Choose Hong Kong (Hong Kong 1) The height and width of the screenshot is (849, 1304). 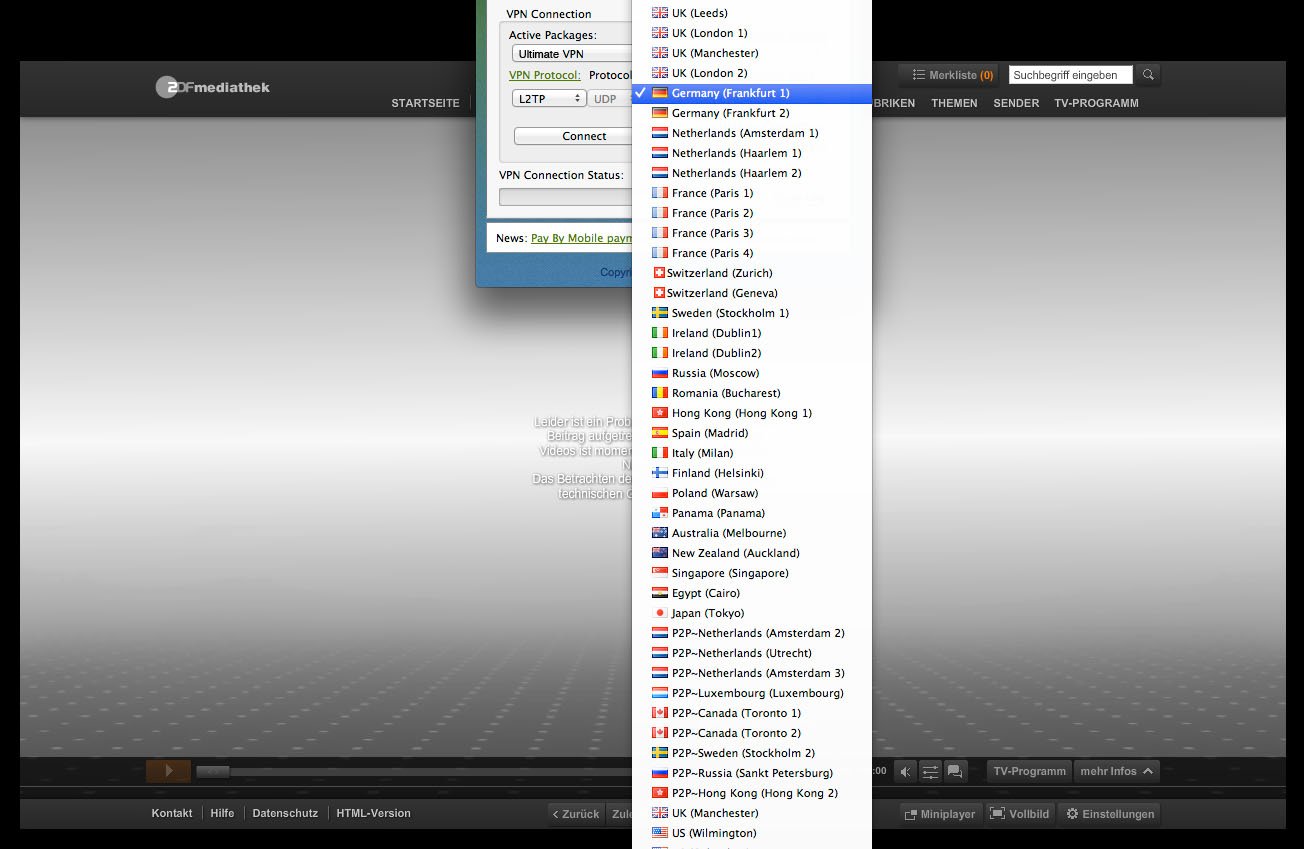click(752, 413)
